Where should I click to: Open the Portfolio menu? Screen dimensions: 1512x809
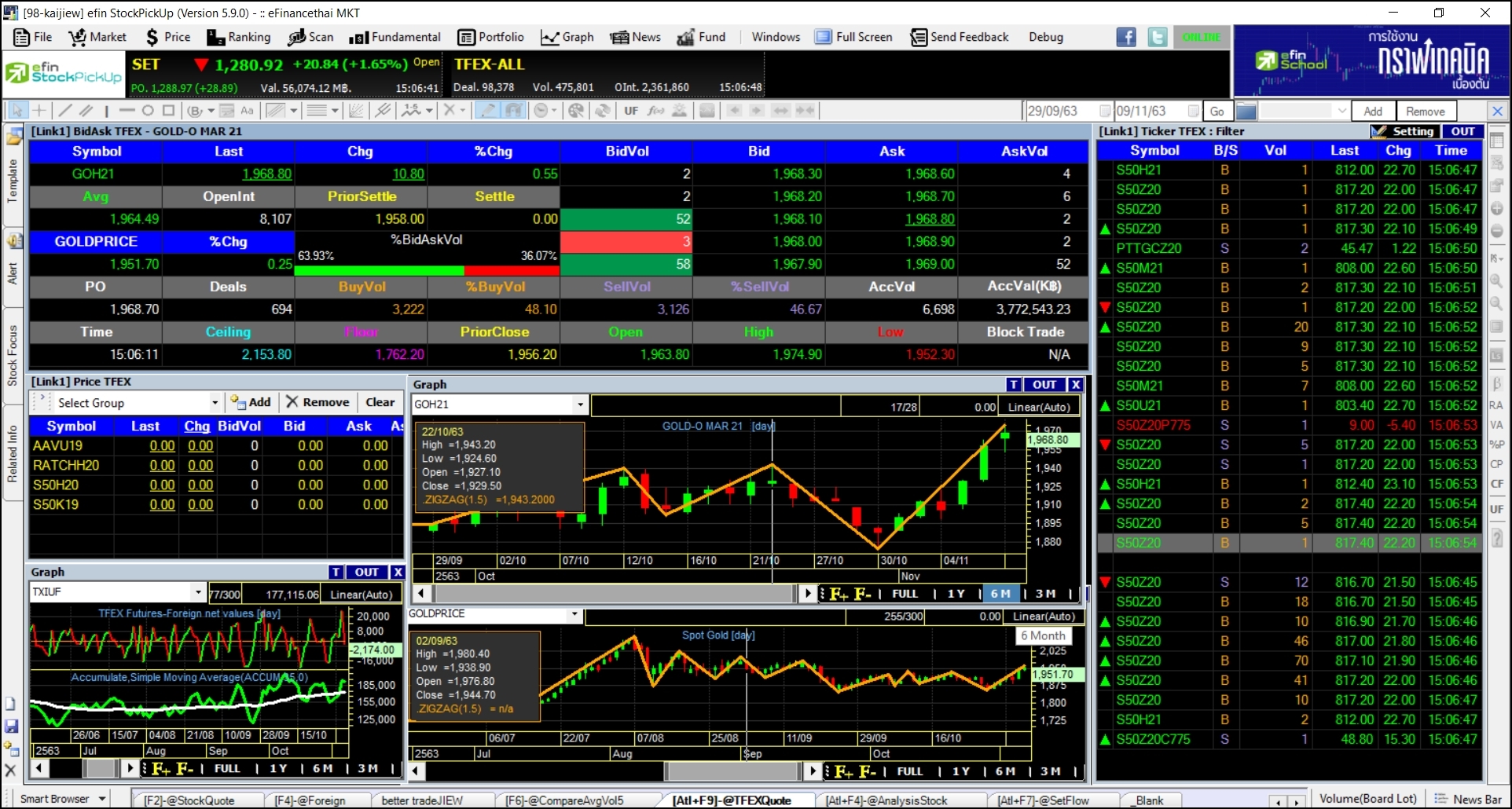click(x=491, y=37)
